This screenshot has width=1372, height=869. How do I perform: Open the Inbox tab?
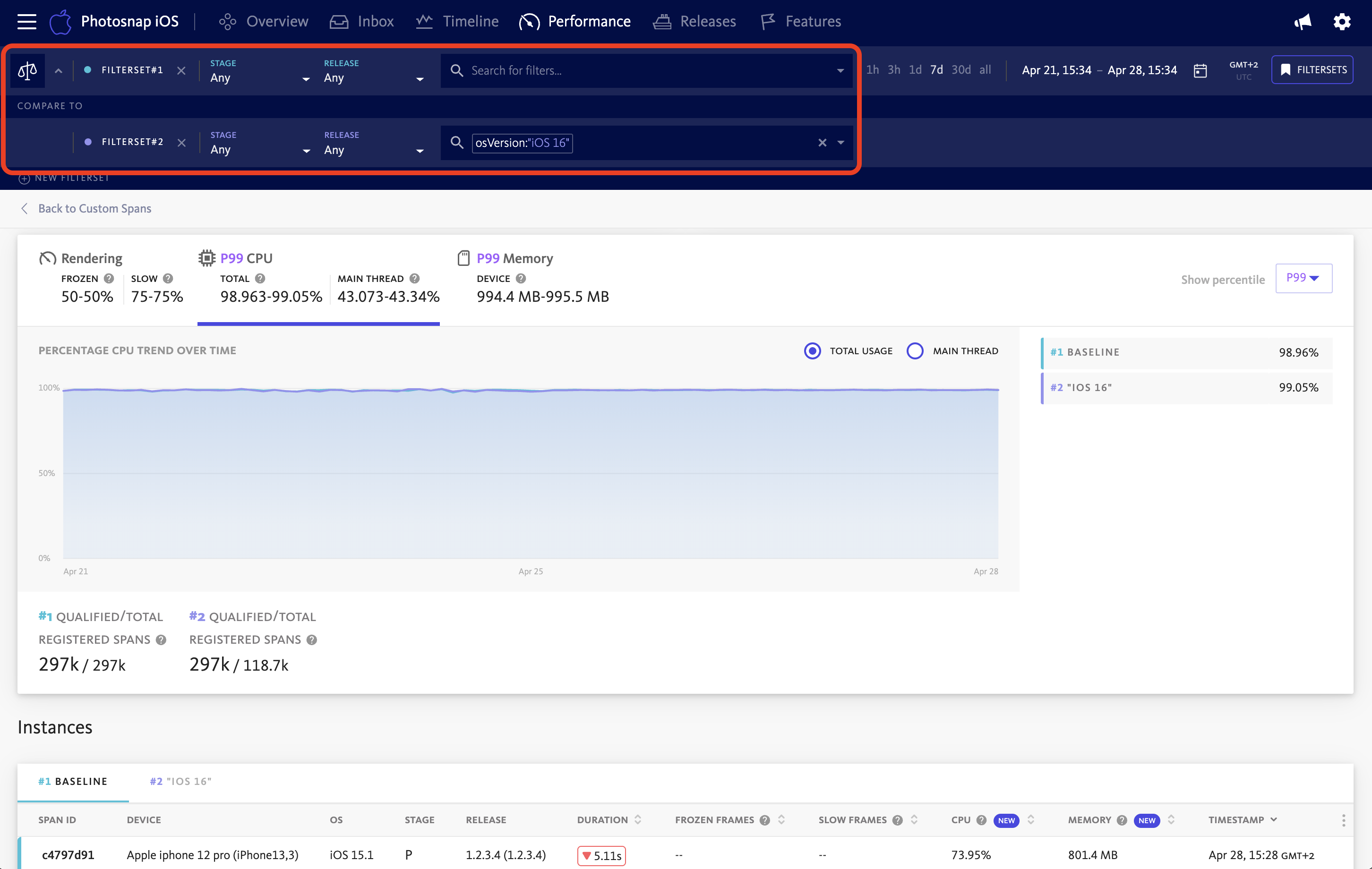tap(362, 22)
